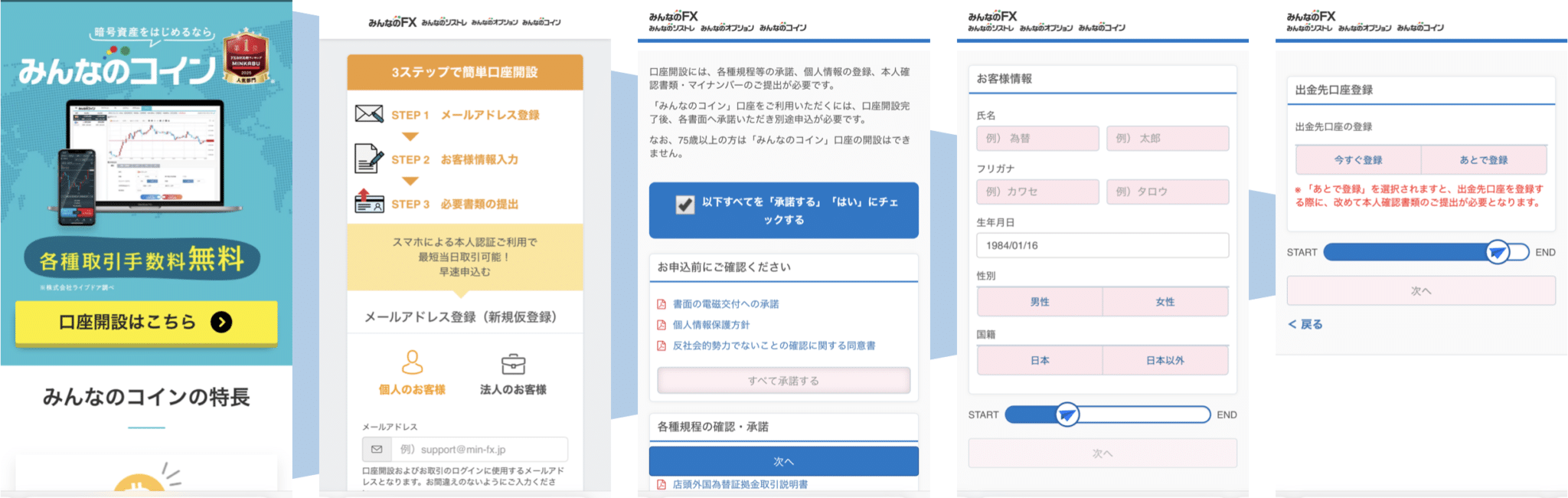Tap みんなのFX logo on the 3ステップ screen

392,22
